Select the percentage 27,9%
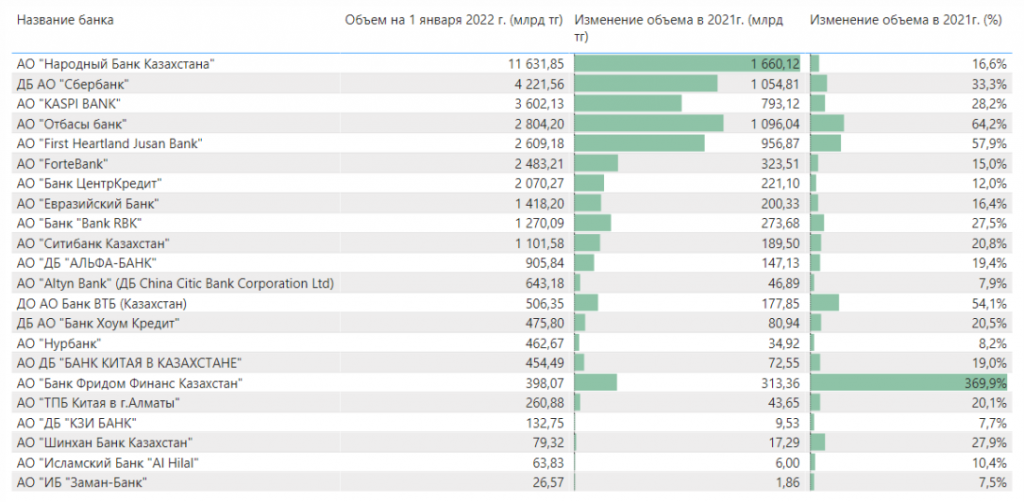 click(x=991, y=443)
